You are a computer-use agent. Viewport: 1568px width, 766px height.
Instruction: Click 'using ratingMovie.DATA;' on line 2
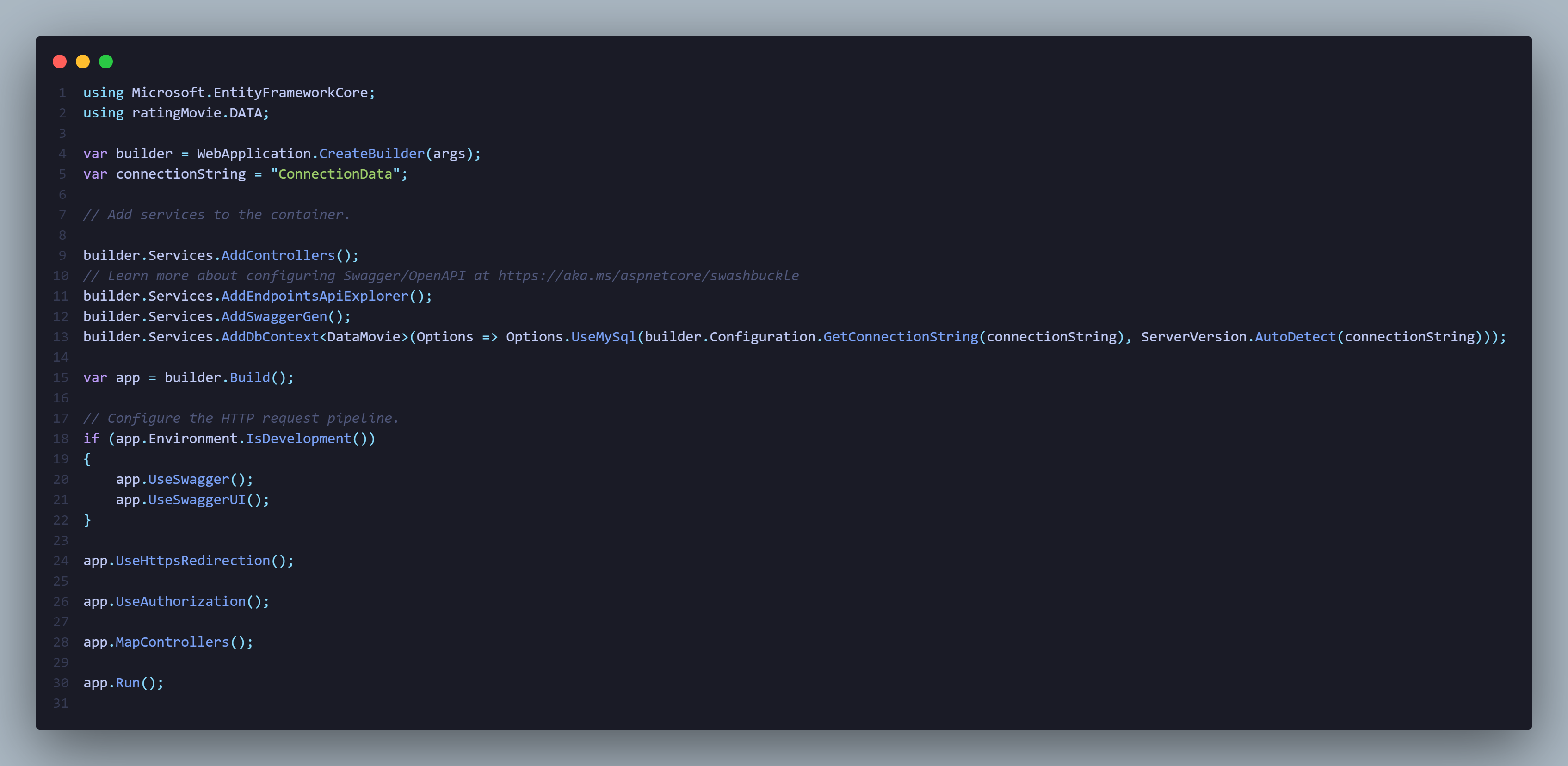[x=177, y=113]
